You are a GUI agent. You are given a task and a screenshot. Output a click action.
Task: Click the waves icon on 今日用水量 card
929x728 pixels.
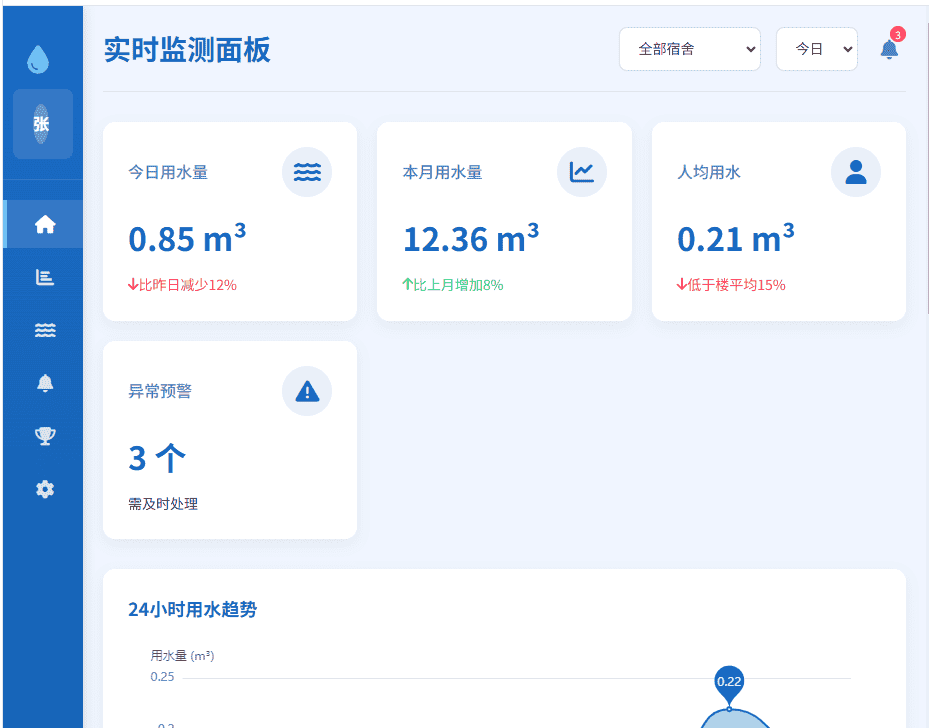pyautogui.click(x=306, y=171)
